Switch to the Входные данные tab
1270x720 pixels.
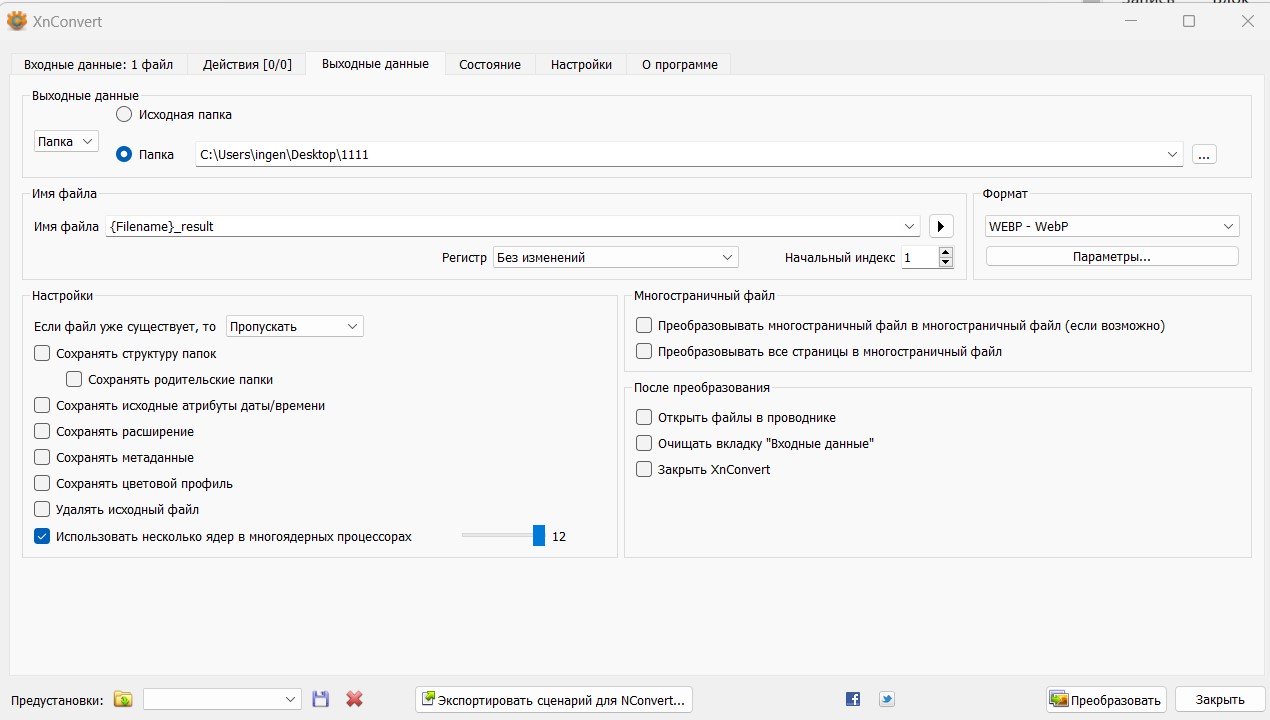(98, 64)
